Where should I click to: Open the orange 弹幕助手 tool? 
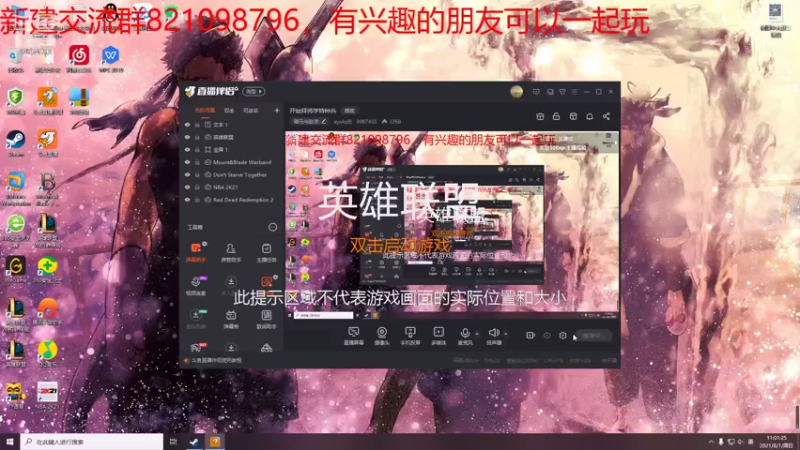click(196, 252)
